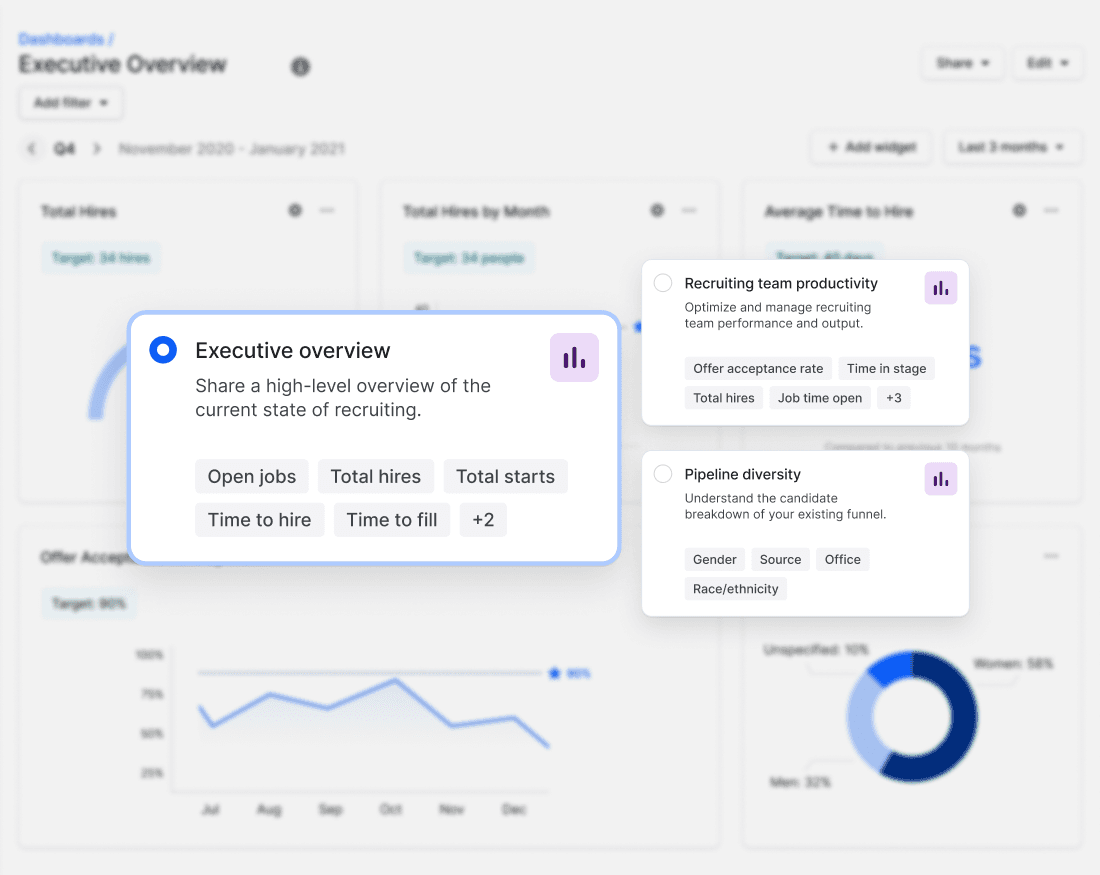
Task: Click the Add filter dropdown
Action: (x=70, y=103)
